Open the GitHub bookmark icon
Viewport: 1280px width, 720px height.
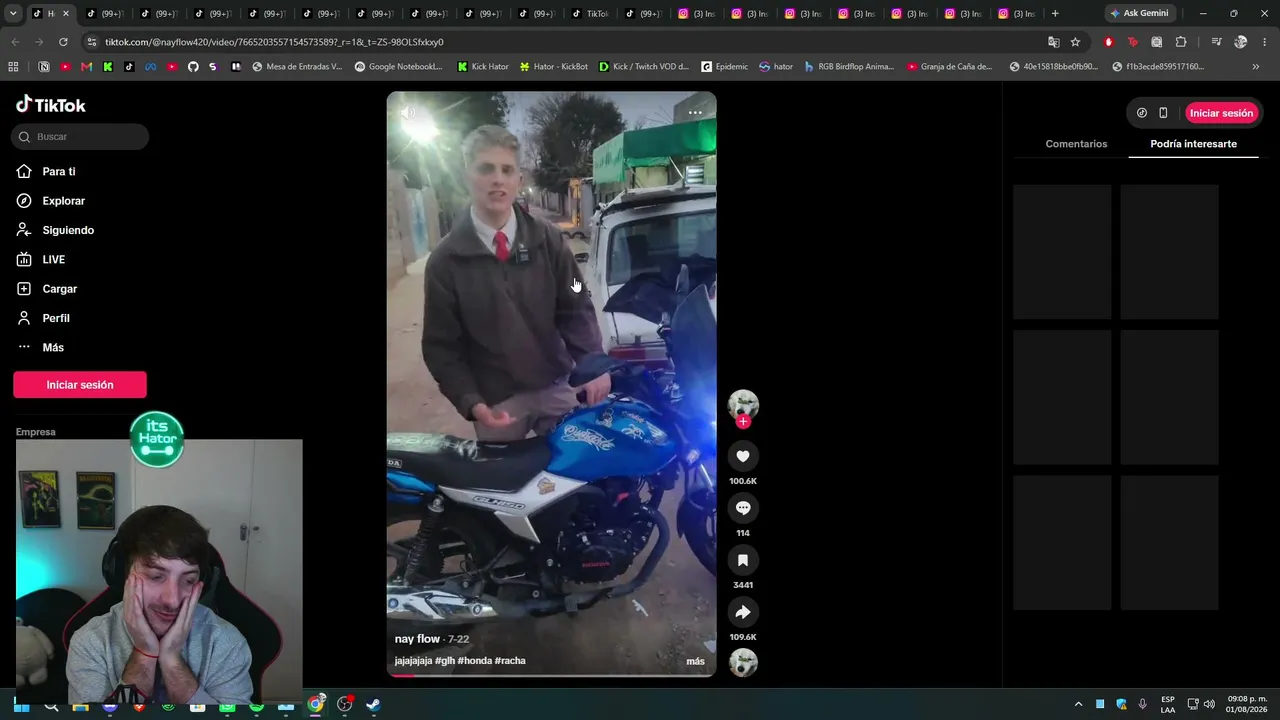click(x=193, y=67)
